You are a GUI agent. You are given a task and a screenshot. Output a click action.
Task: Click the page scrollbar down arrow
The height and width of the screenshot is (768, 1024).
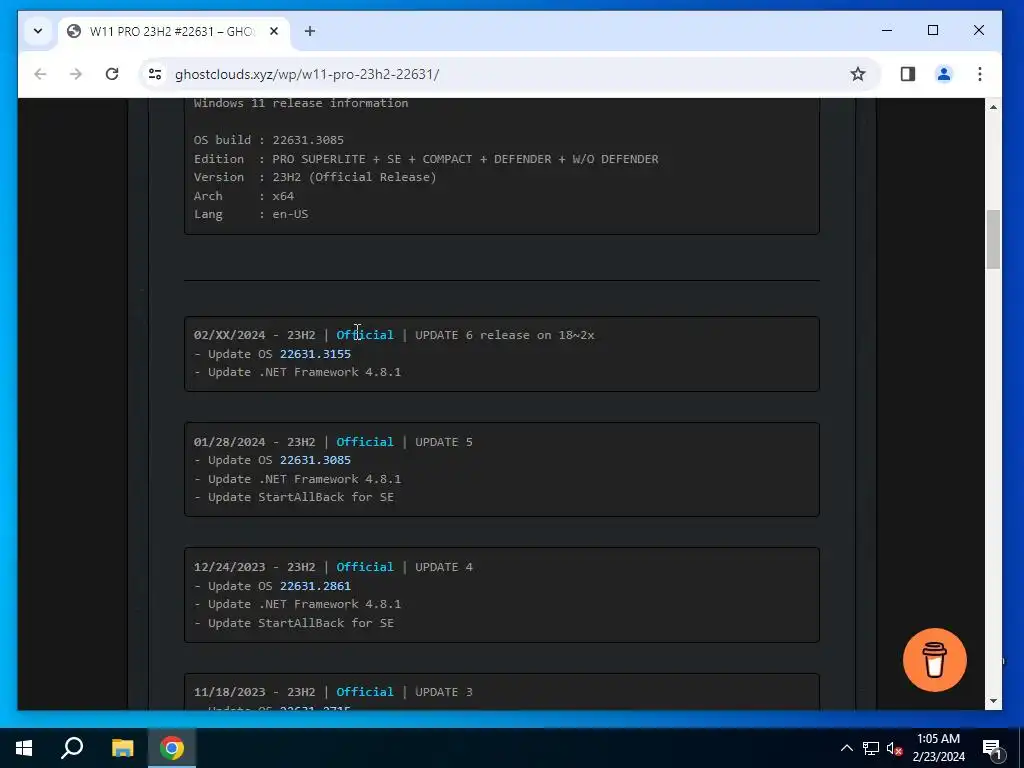pos(993,701)
